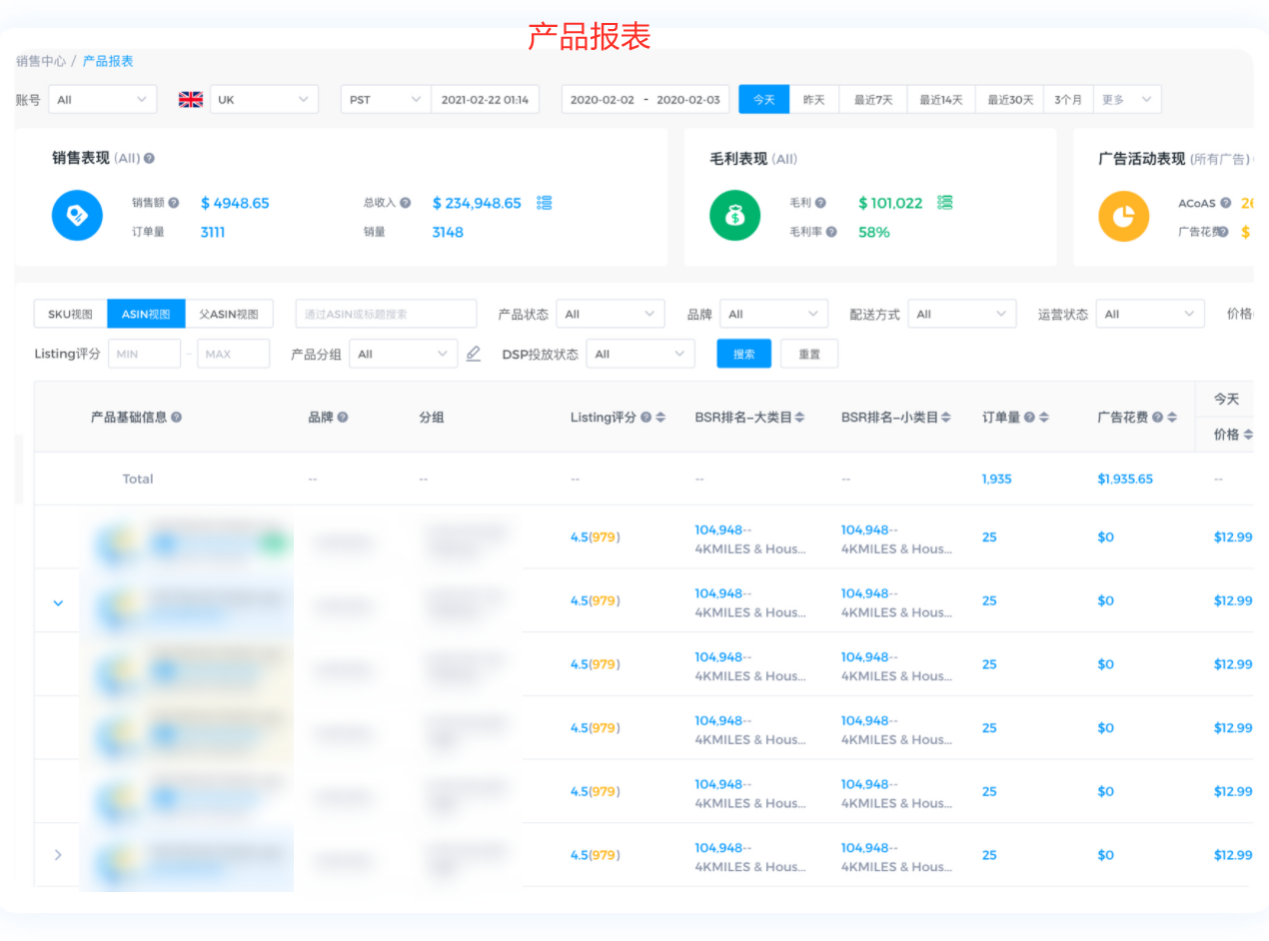Click help icon next to 销售表现 title

tap(149, 158)
